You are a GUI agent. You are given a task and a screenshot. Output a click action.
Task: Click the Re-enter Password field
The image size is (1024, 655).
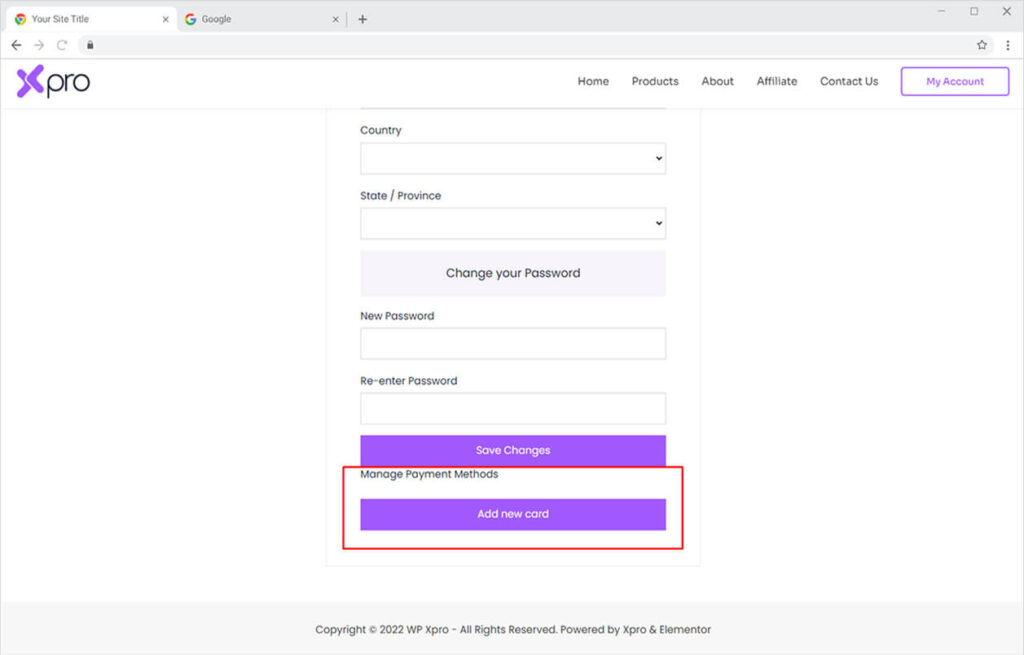512,408
